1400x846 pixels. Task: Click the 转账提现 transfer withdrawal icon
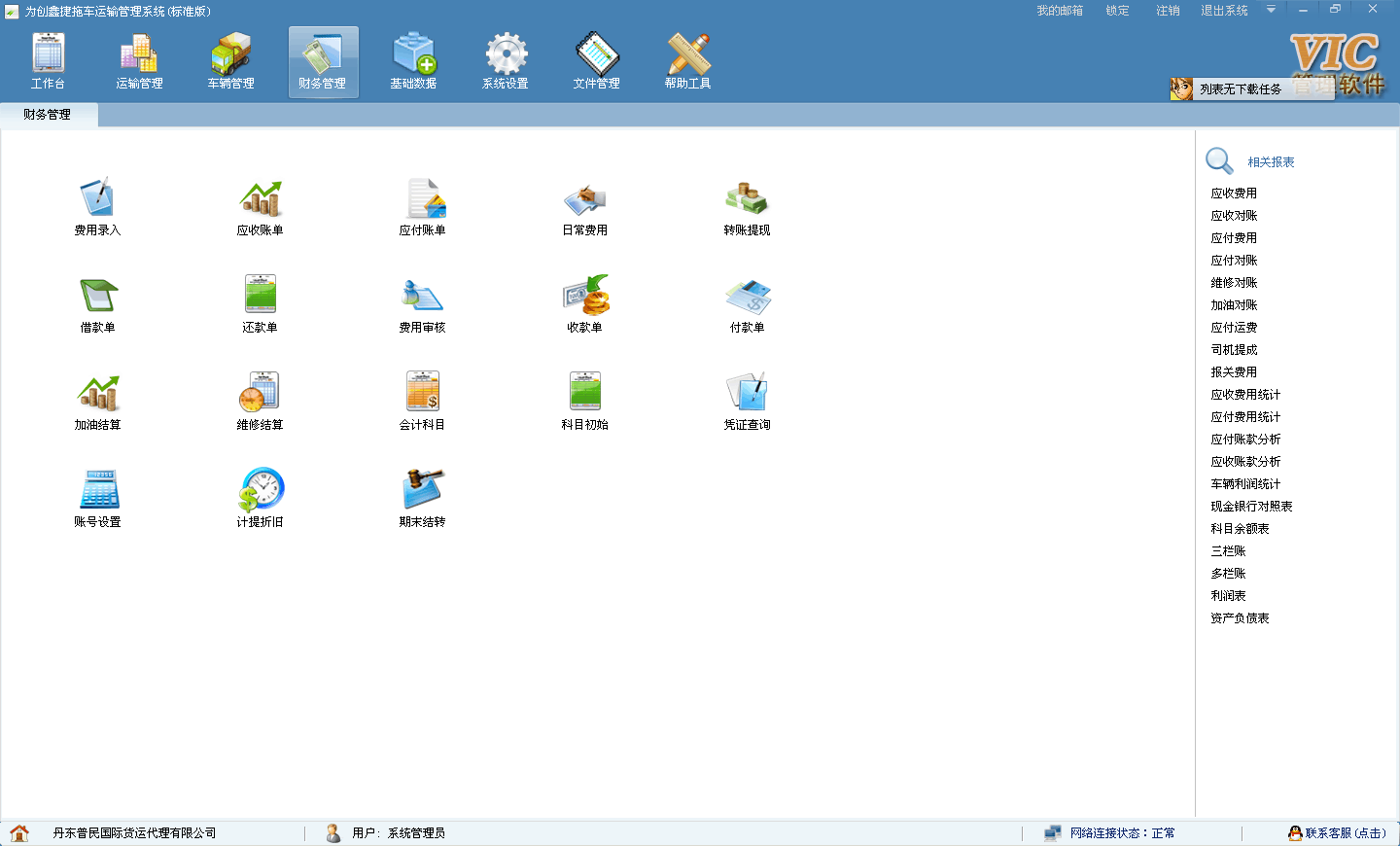(747, 198)
